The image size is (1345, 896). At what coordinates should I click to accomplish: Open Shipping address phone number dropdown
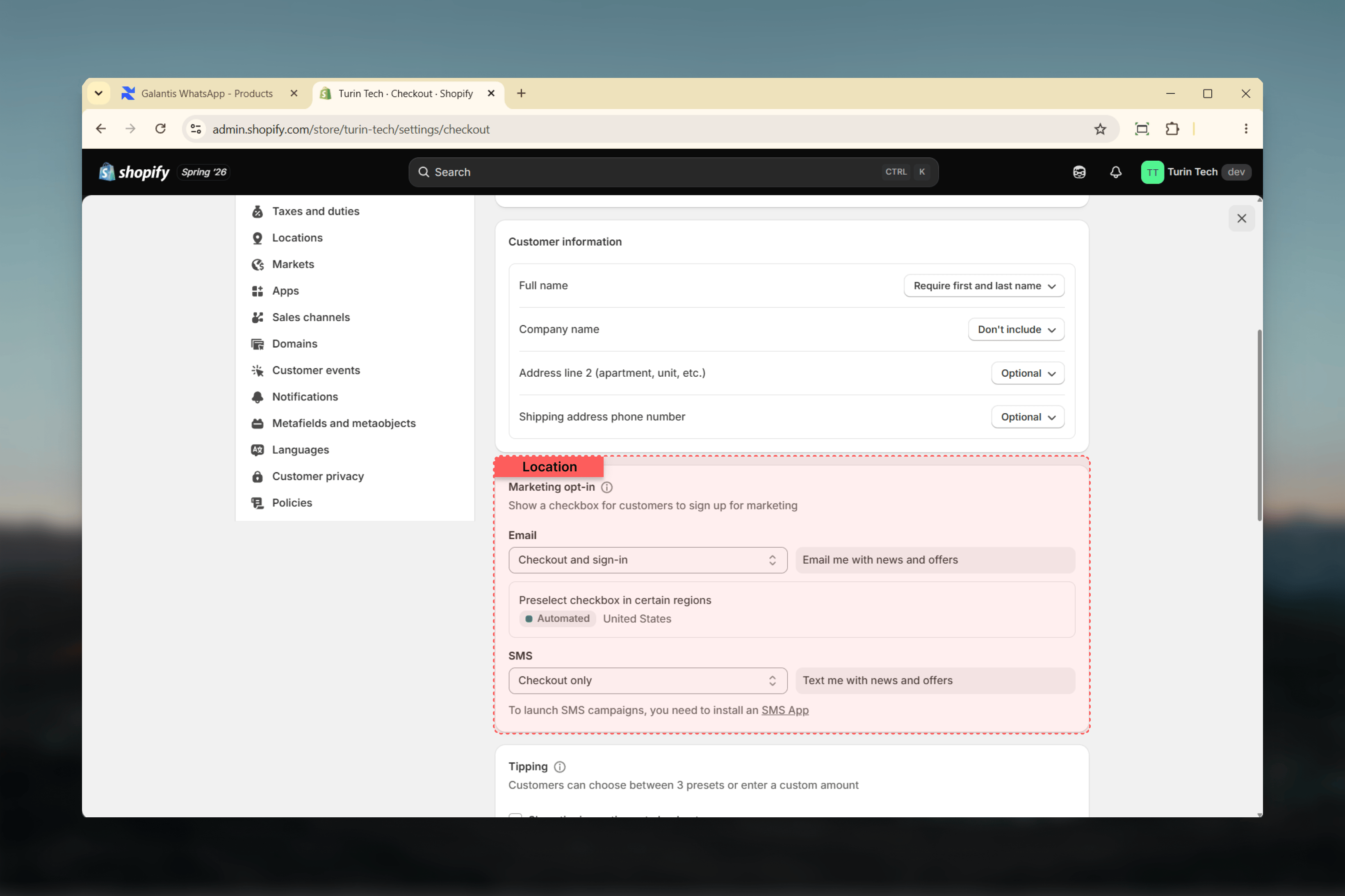[1027, 417]
